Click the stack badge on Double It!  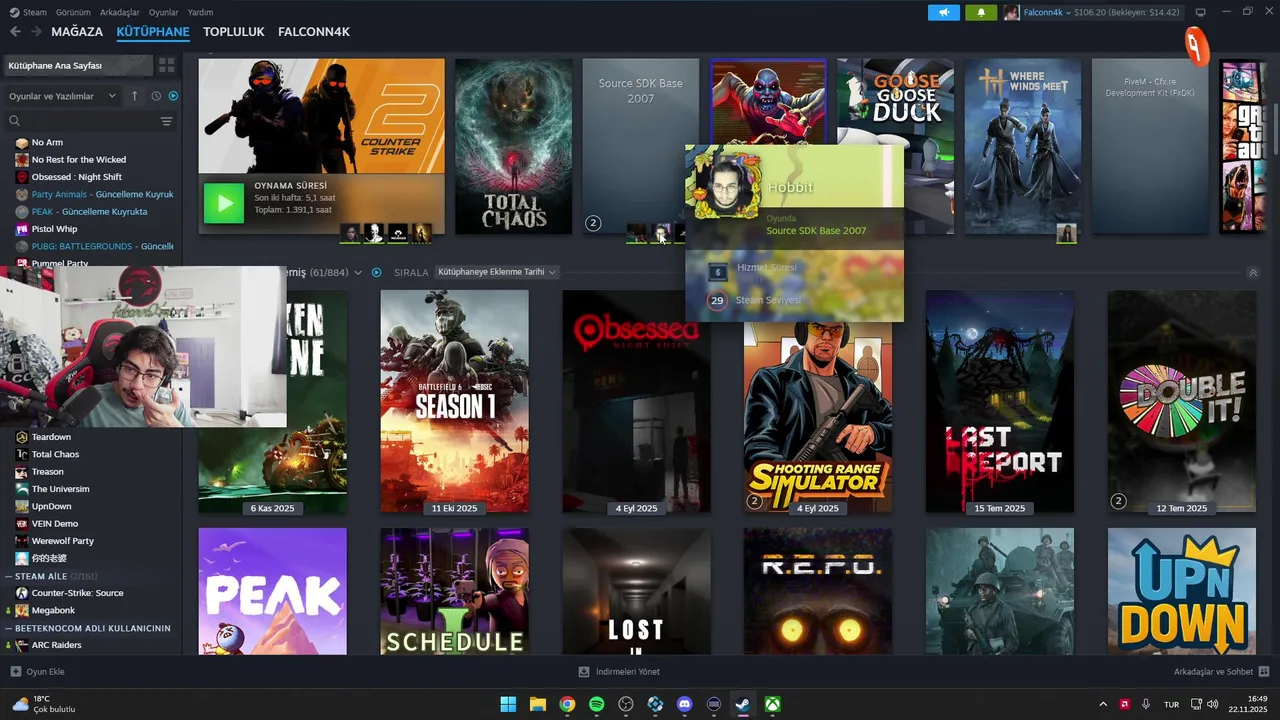pos(1118,501)
